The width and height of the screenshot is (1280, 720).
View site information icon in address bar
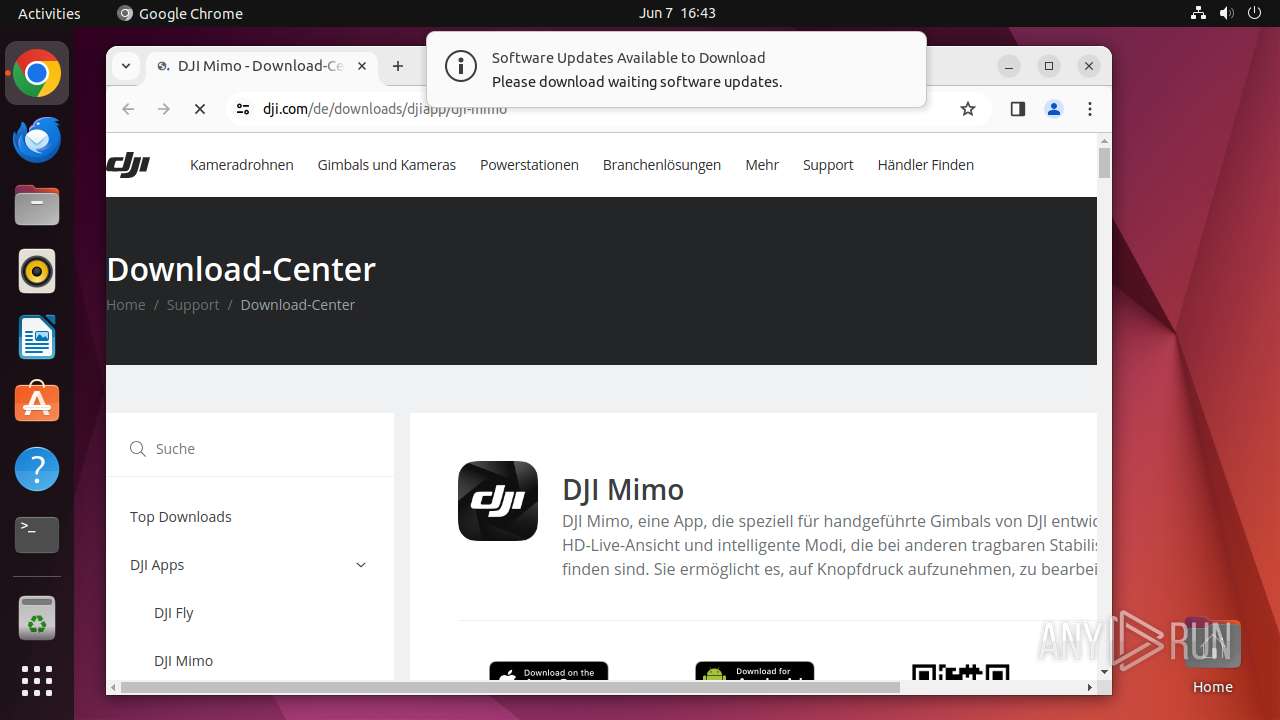click(243, 109)
